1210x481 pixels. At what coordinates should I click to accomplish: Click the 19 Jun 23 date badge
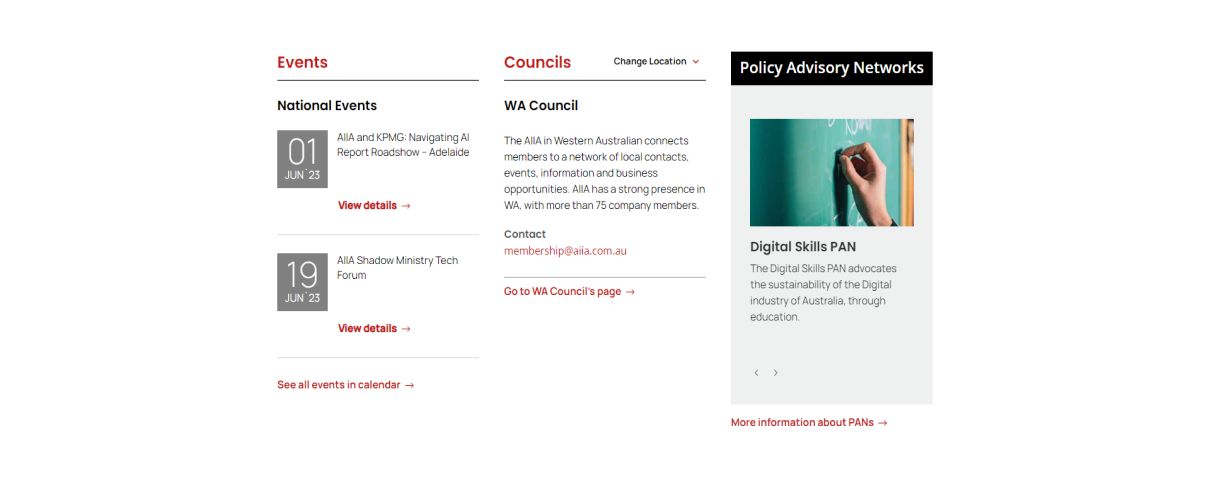click(x=302, y=282)
